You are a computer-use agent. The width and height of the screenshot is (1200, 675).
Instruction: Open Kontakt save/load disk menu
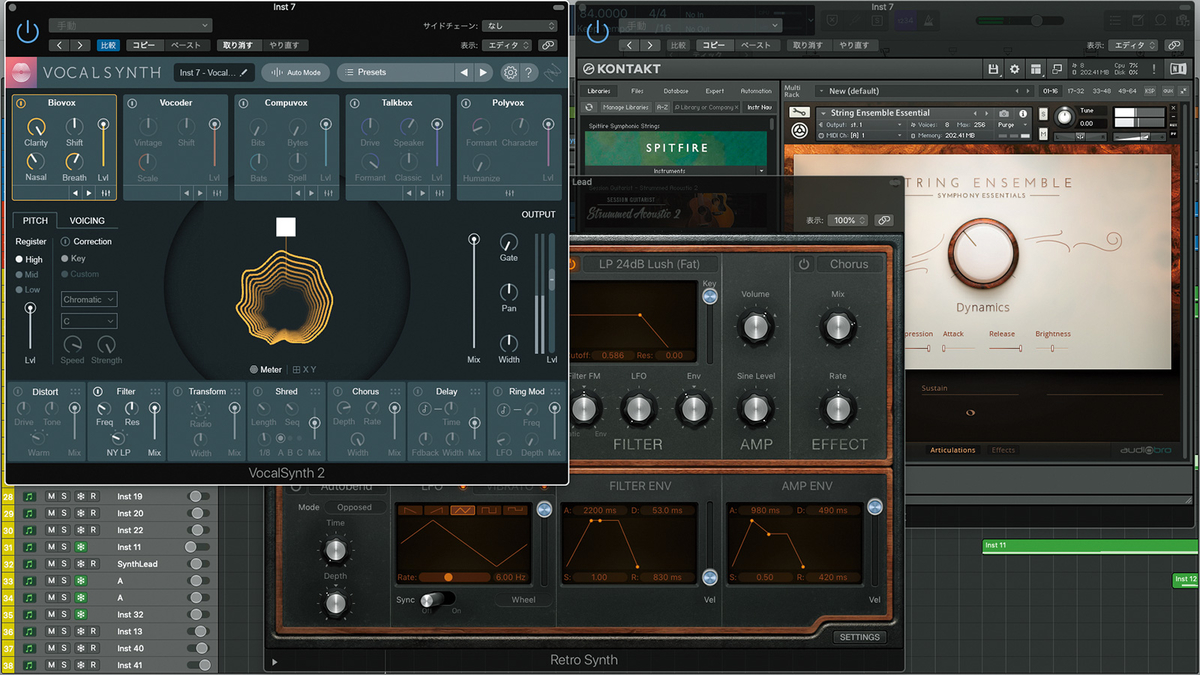tap(993, 69)
